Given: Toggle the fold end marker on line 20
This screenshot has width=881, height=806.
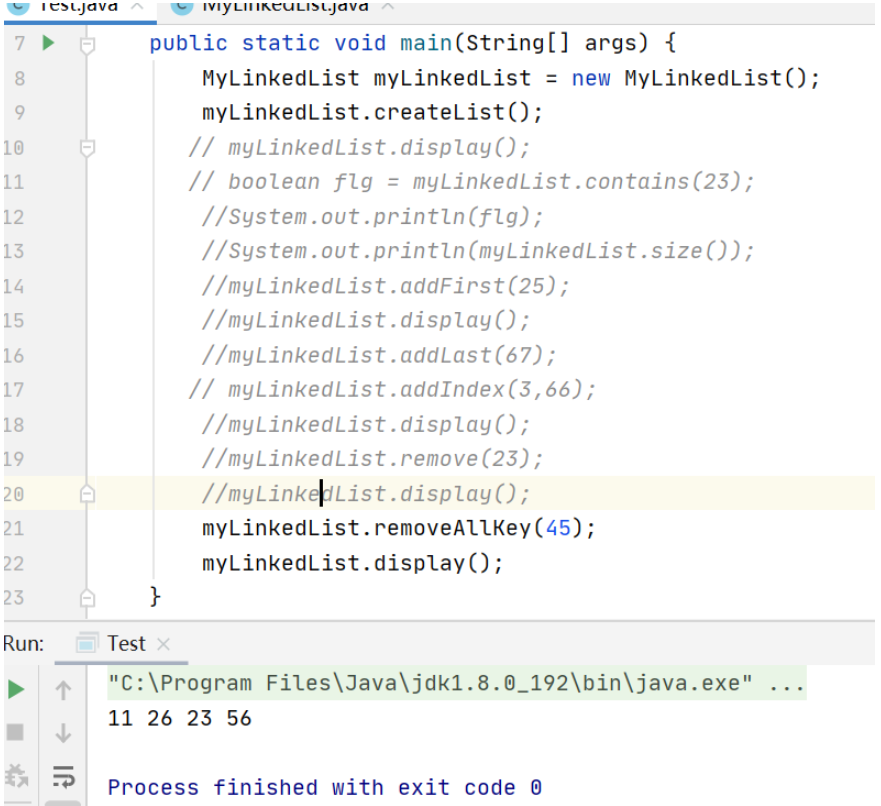Looking at the screenshot, I should (x=87, y=493).
